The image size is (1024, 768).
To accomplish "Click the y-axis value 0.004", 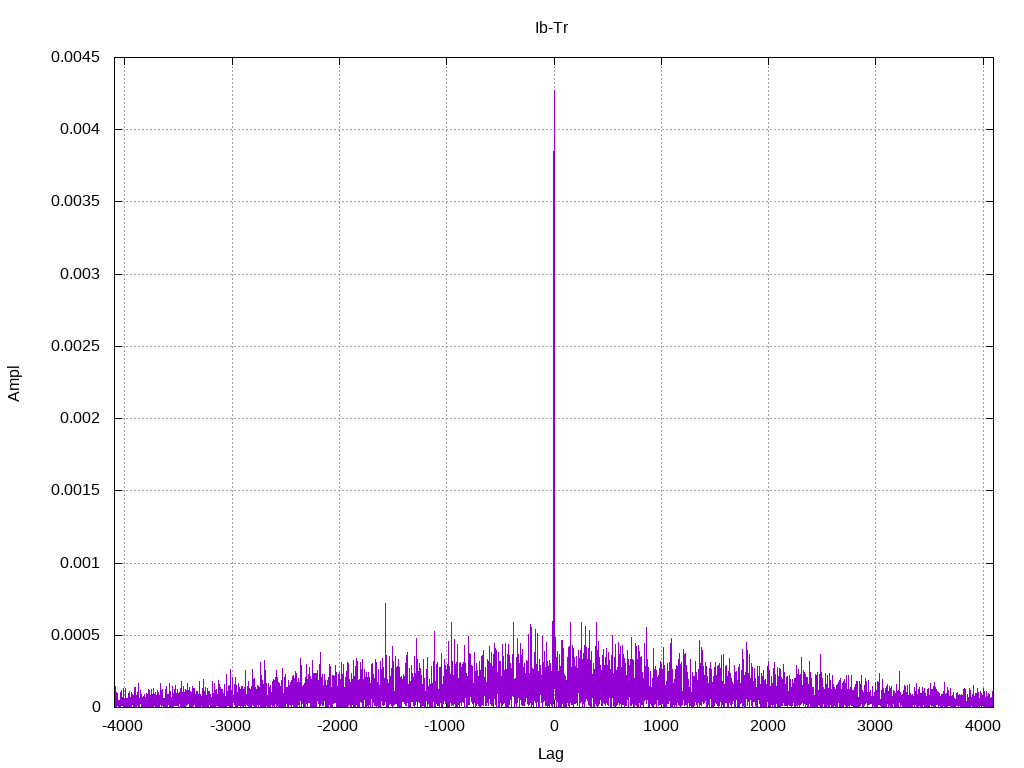I will pos(80,129).
